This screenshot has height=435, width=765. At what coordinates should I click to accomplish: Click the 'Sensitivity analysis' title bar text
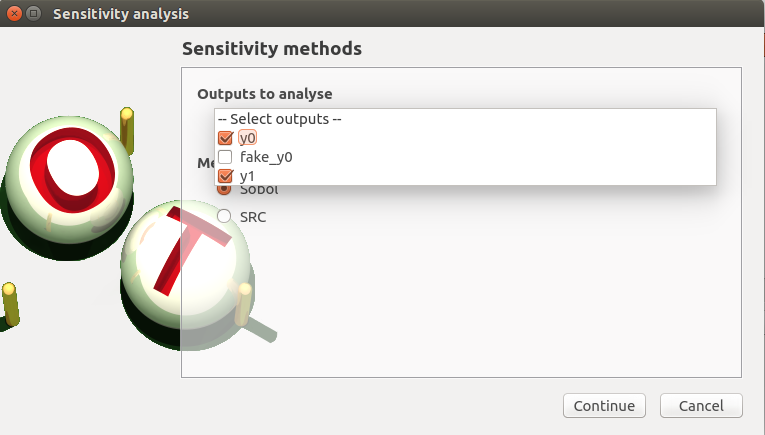(121, 14)
